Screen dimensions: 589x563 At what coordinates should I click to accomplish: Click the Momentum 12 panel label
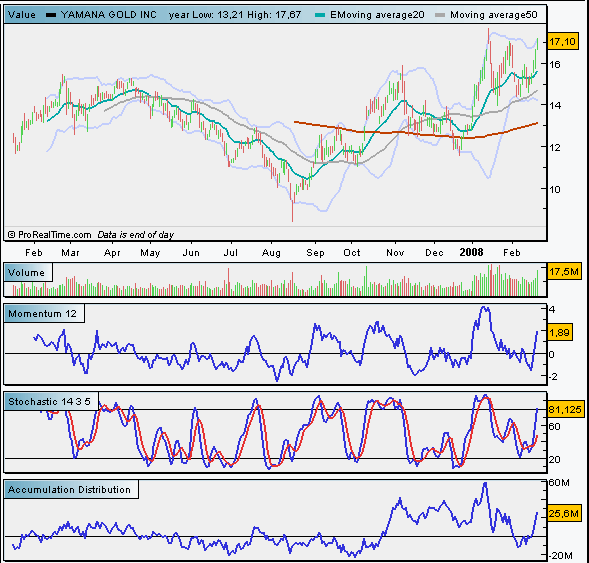(44, 314)
